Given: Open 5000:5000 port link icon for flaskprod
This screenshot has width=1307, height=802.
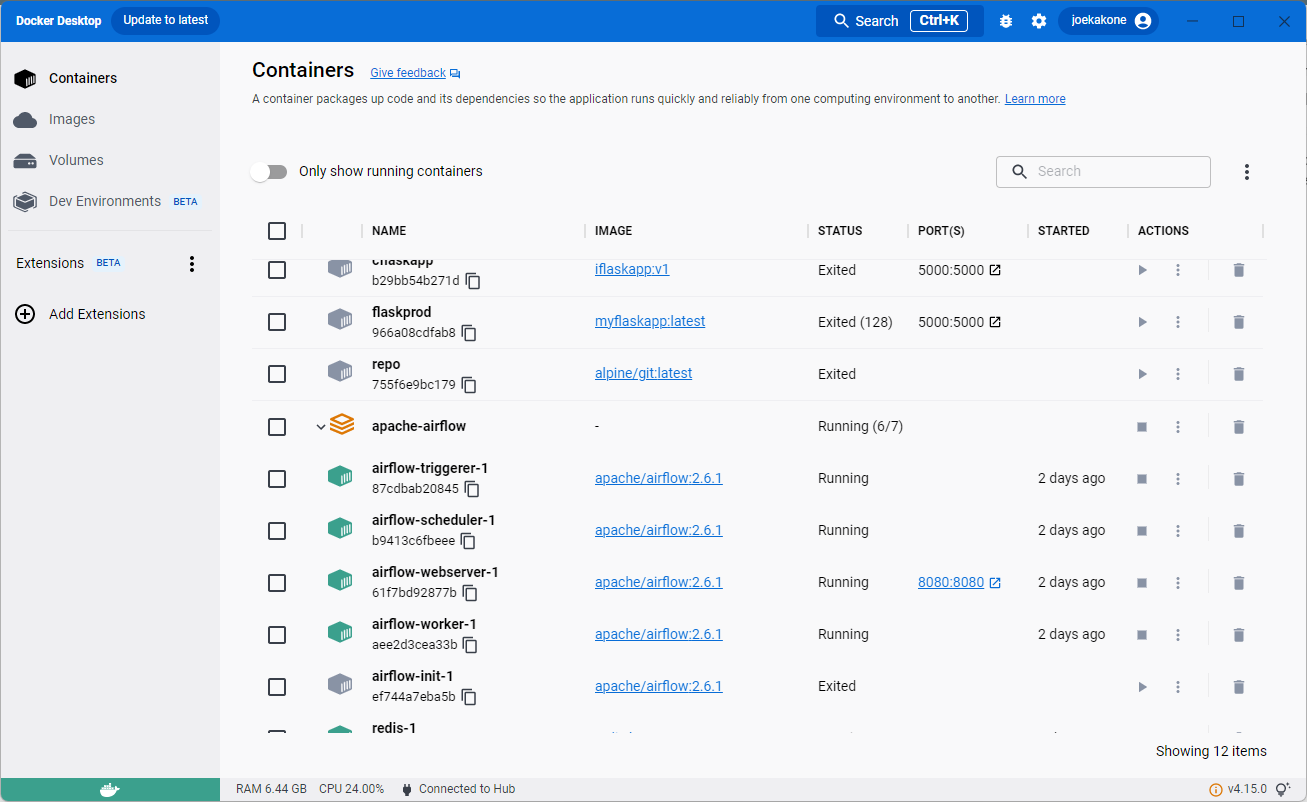Looking at the screenshot, I should [995, 322].
